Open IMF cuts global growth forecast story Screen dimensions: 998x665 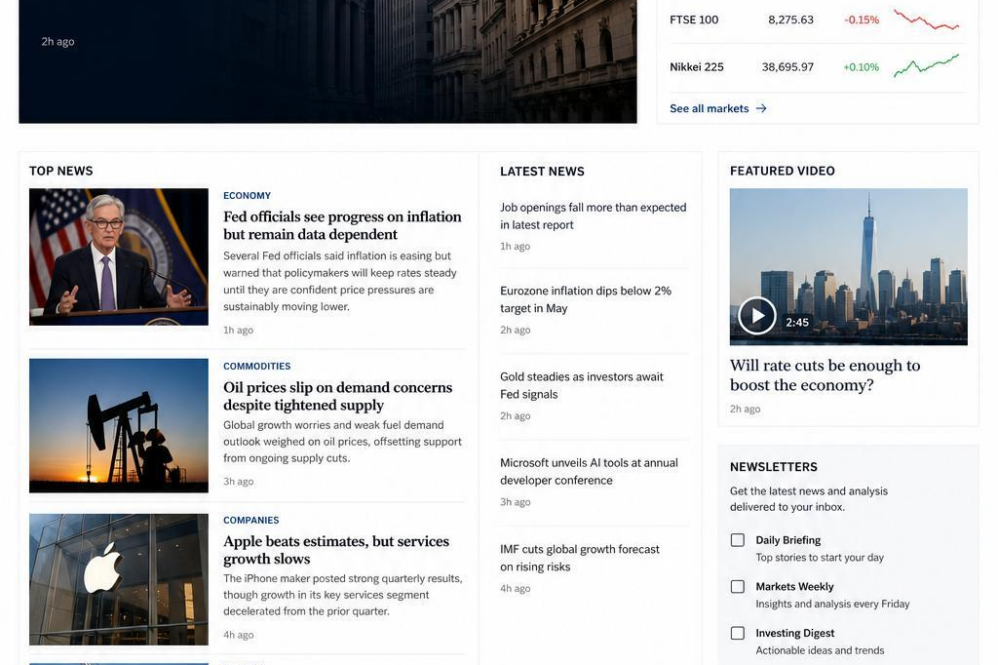click(x=580, y=558)
